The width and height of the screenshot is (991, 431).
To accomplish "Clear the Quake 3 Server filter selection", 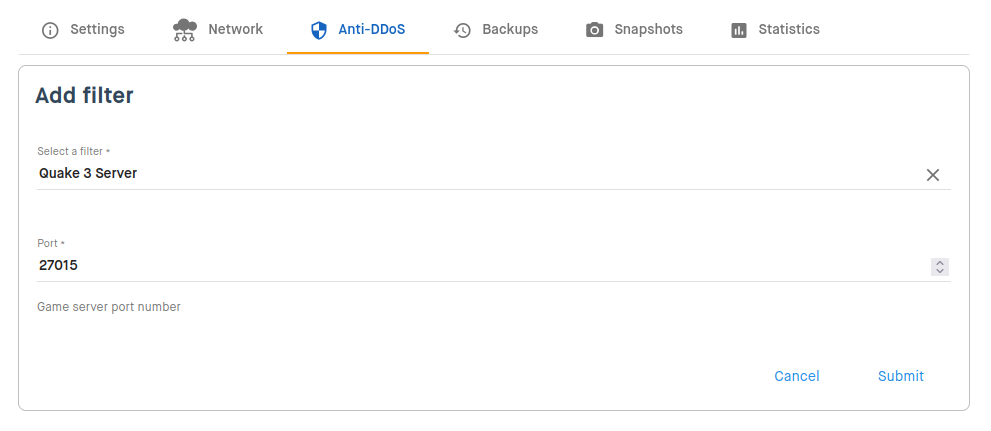I will pyautogui.click(x=933, y=175).
